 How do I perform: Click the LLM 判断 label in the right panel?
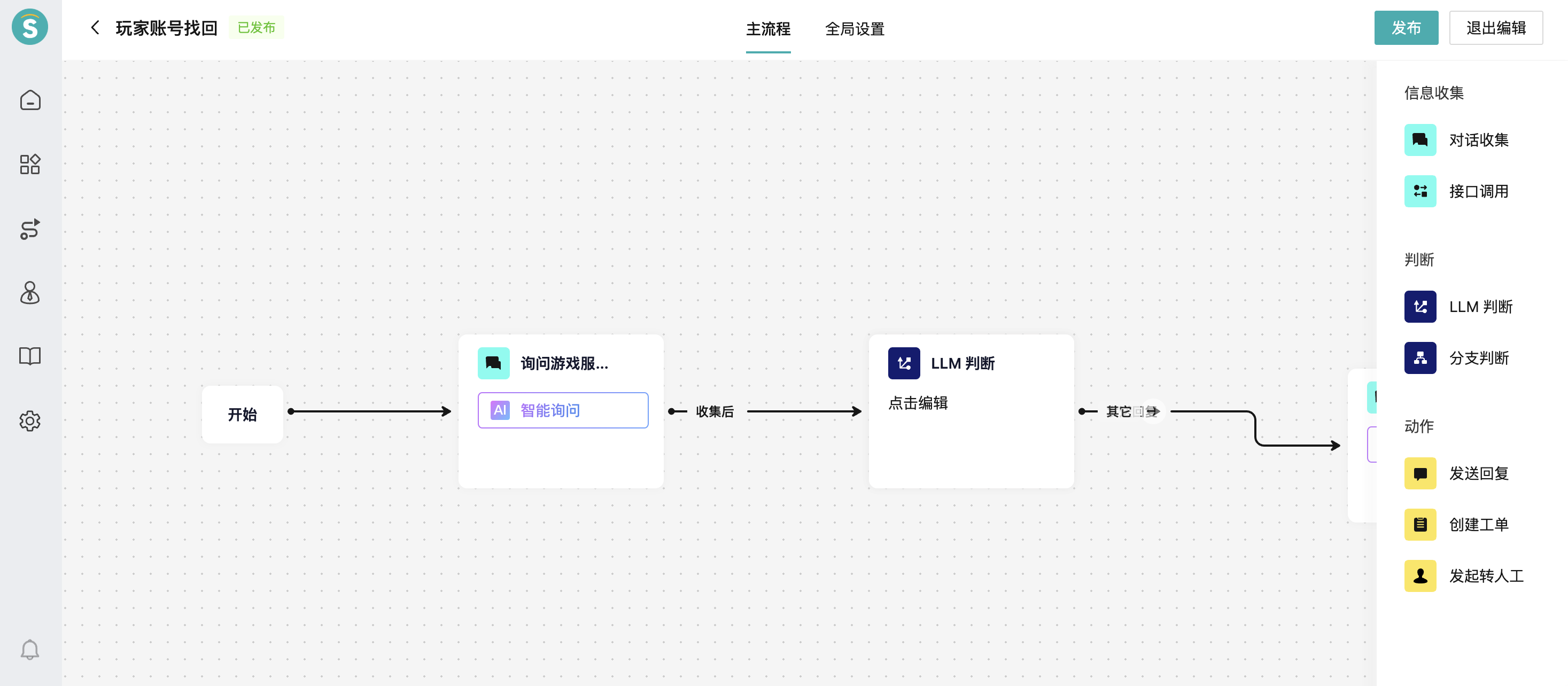(x=1480, y=307)
